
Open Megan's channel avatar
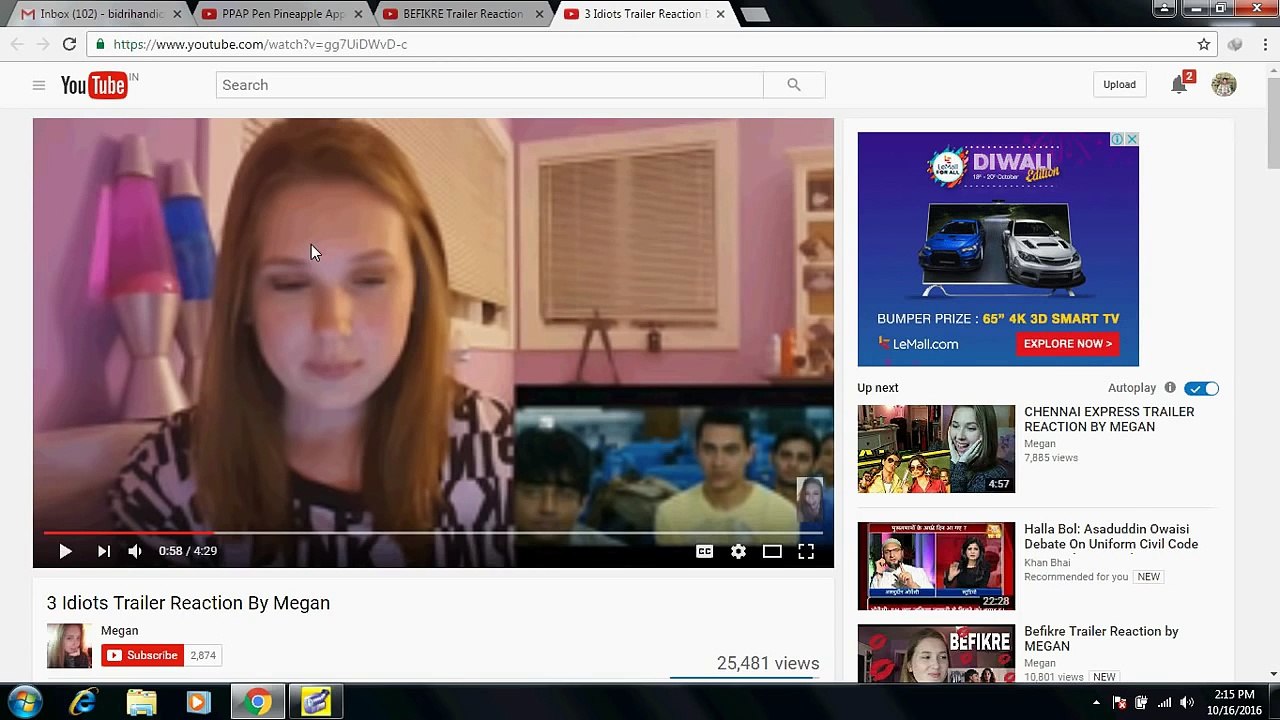pos(69,646)
